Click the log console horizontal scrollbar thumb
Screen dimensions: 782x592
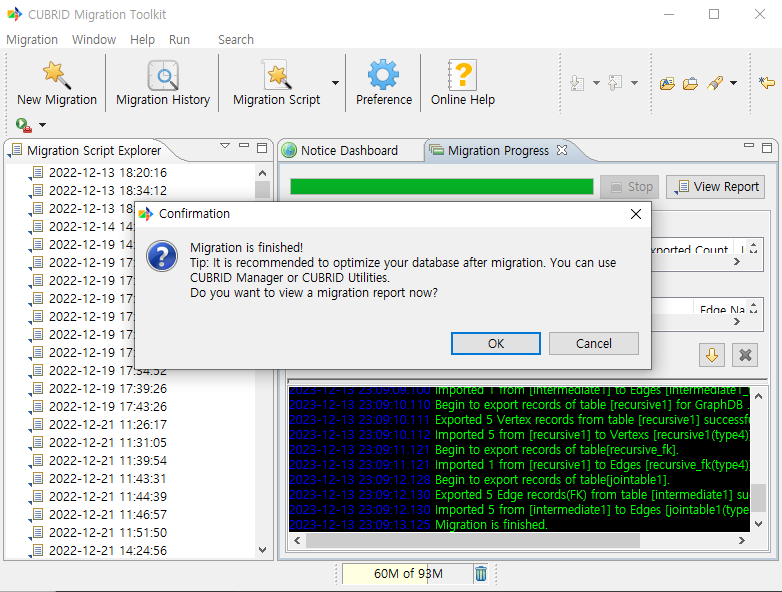[x=473, y=541]
